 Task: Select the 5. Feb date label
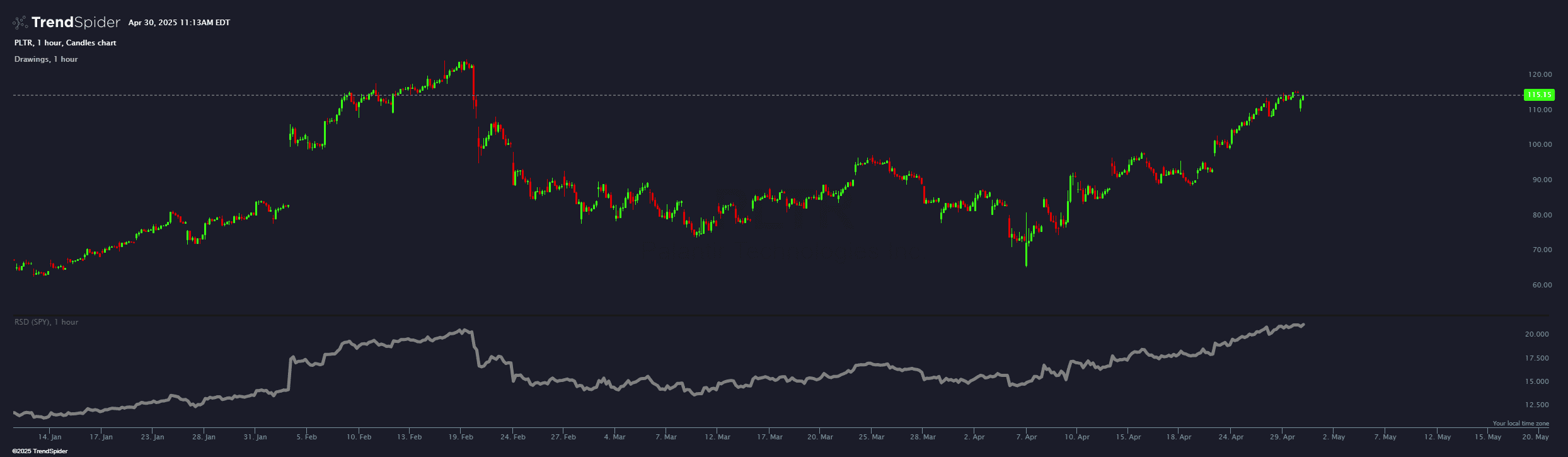tap(306, 437)
